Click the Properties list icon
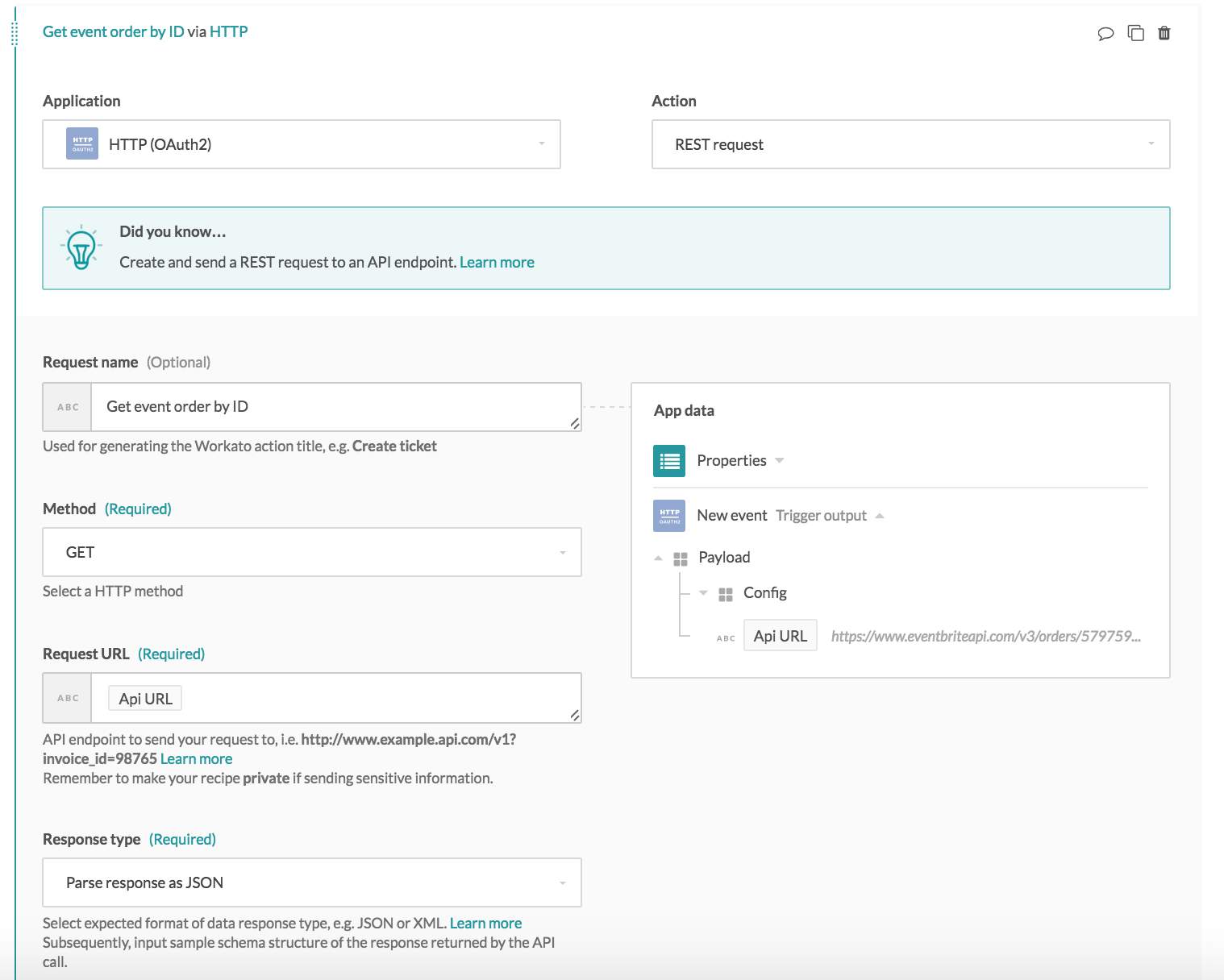This screenshot has height=980, width=1224. coord(668,461)
